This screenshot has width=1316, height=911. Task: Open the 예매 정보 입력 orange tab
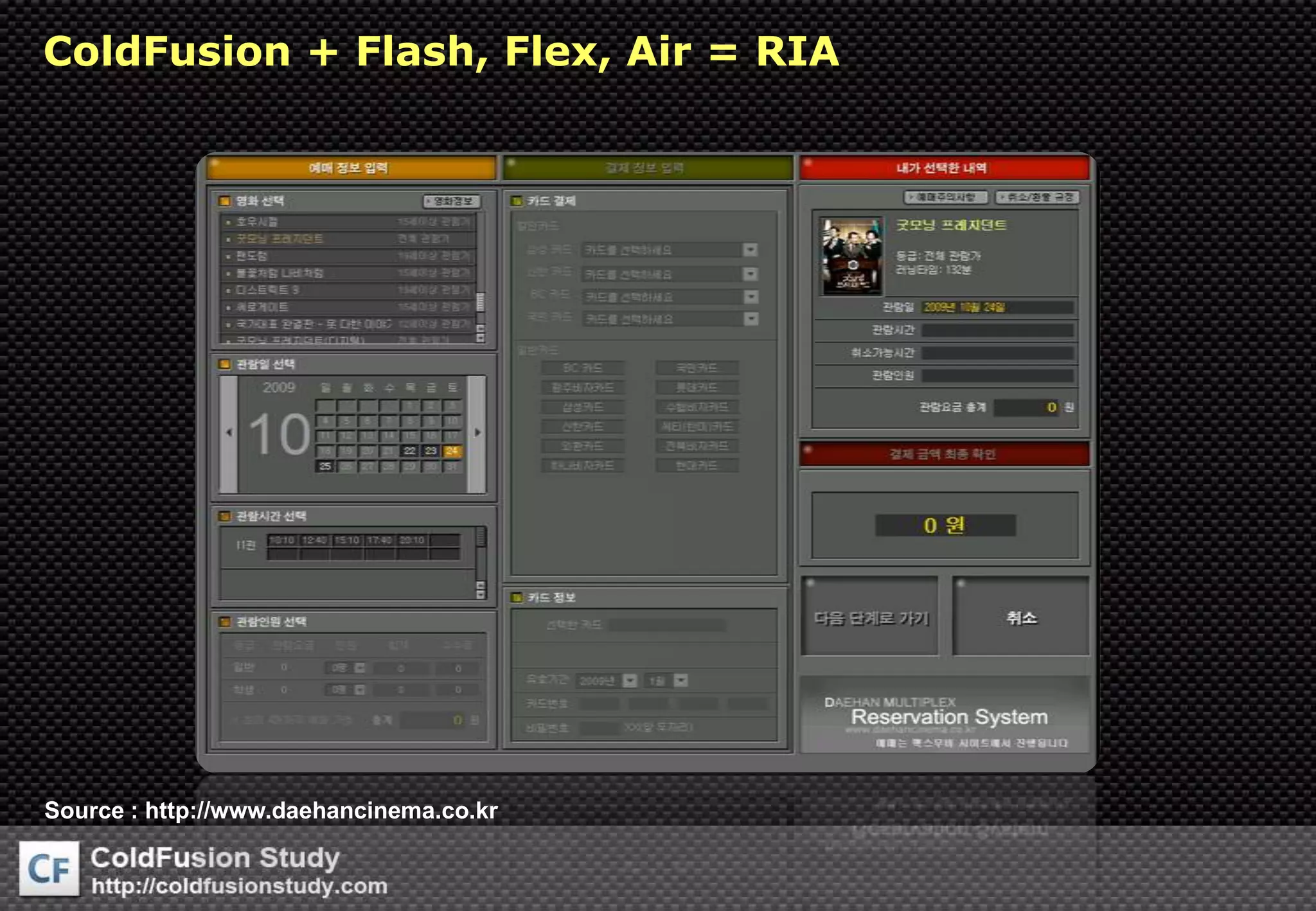351,168
